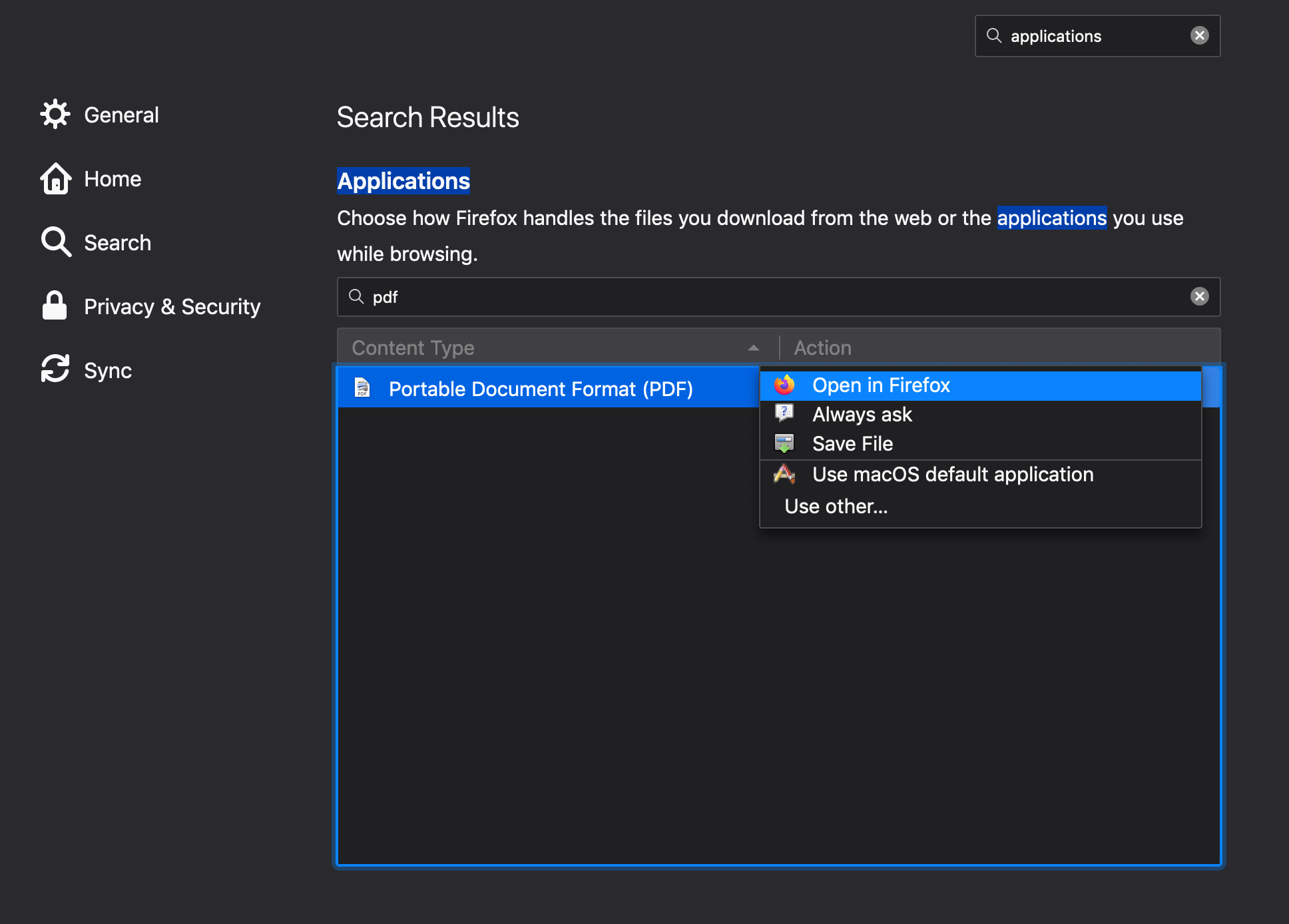Click the General gear icon

(x=55, y=115)
